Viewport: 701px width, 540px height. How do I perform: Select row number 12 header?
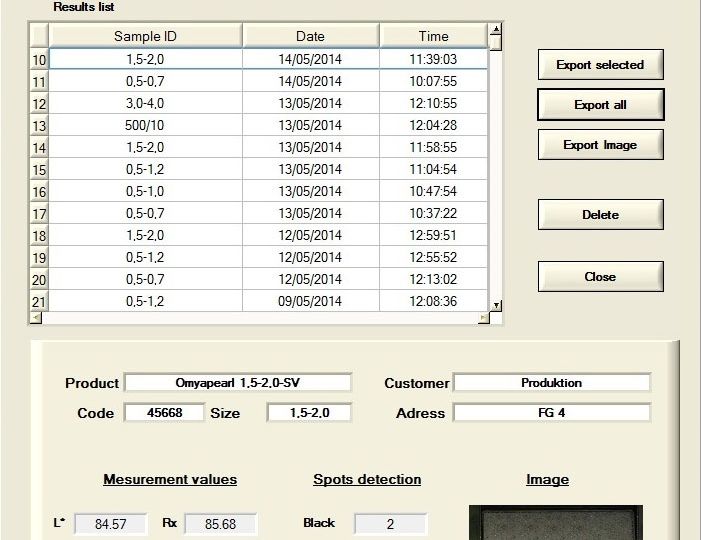(x=39, y=104)
